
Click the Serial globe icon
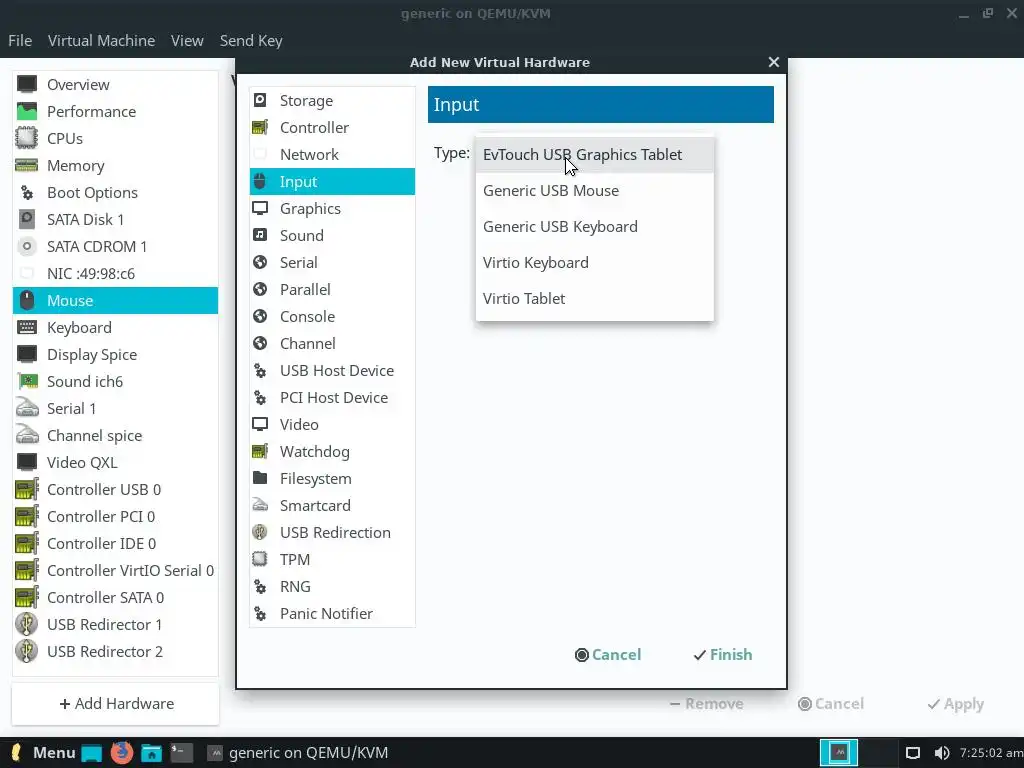pos(260,262)
